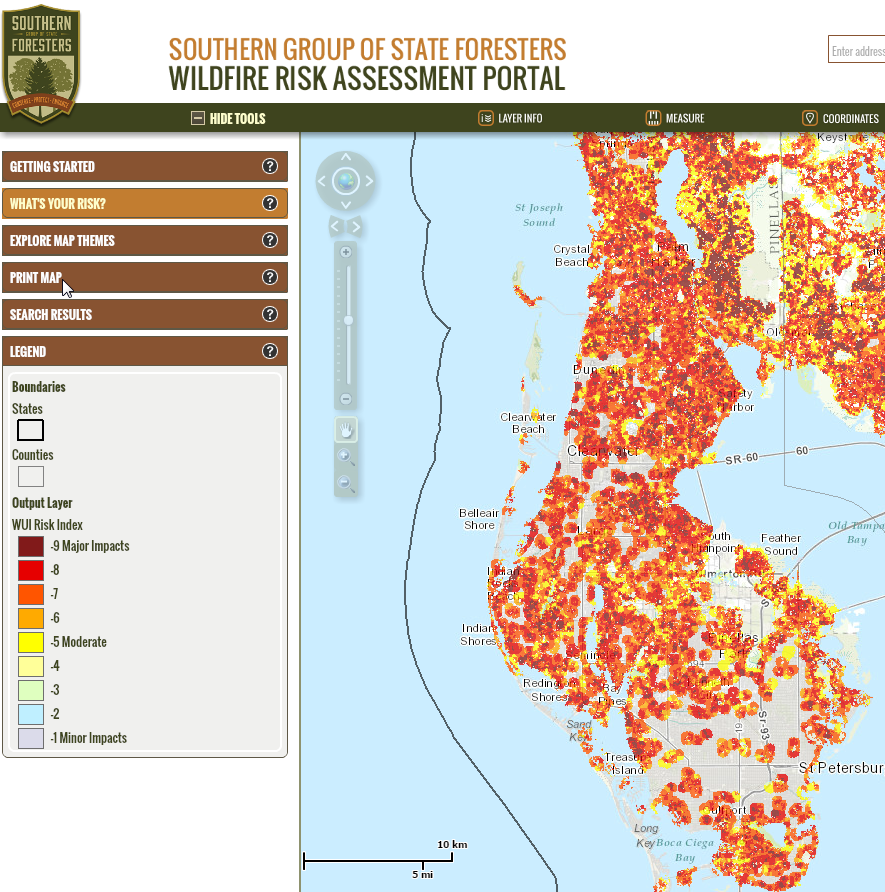This screenshot has width=885, height=892.
Task: Open help for Search Results
Action: pyautogui.click(x=270, y=314)
